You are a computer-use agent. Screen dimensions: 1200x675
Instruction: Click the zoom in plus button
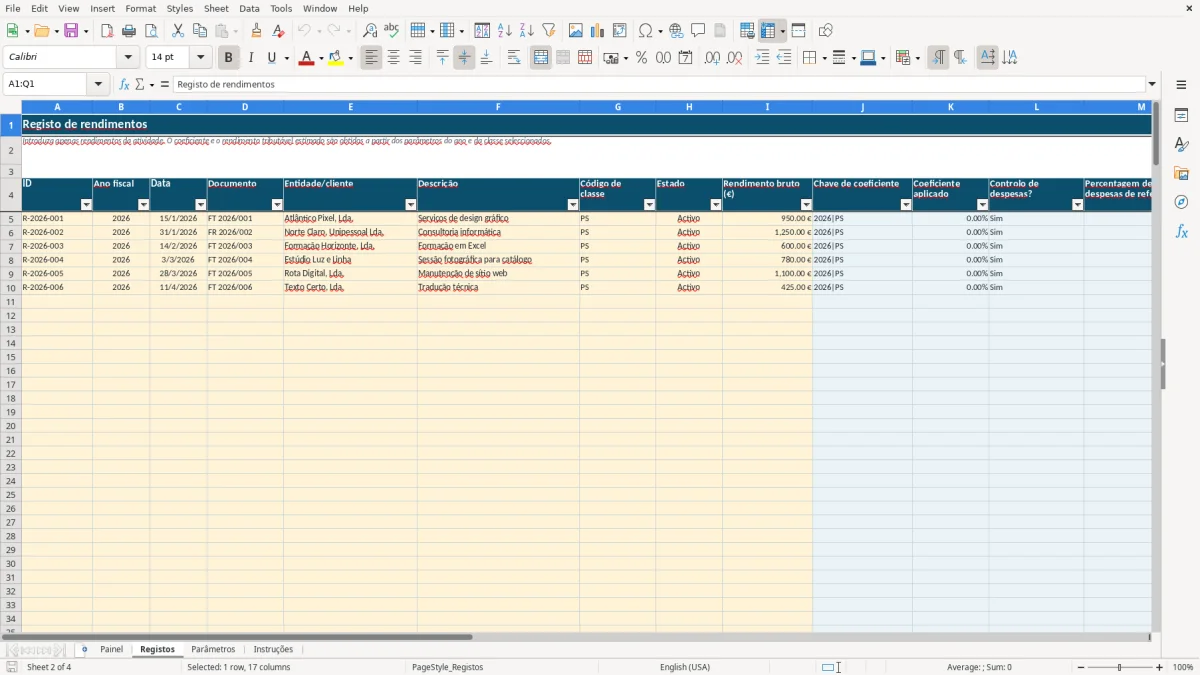tap(1159, 667)
